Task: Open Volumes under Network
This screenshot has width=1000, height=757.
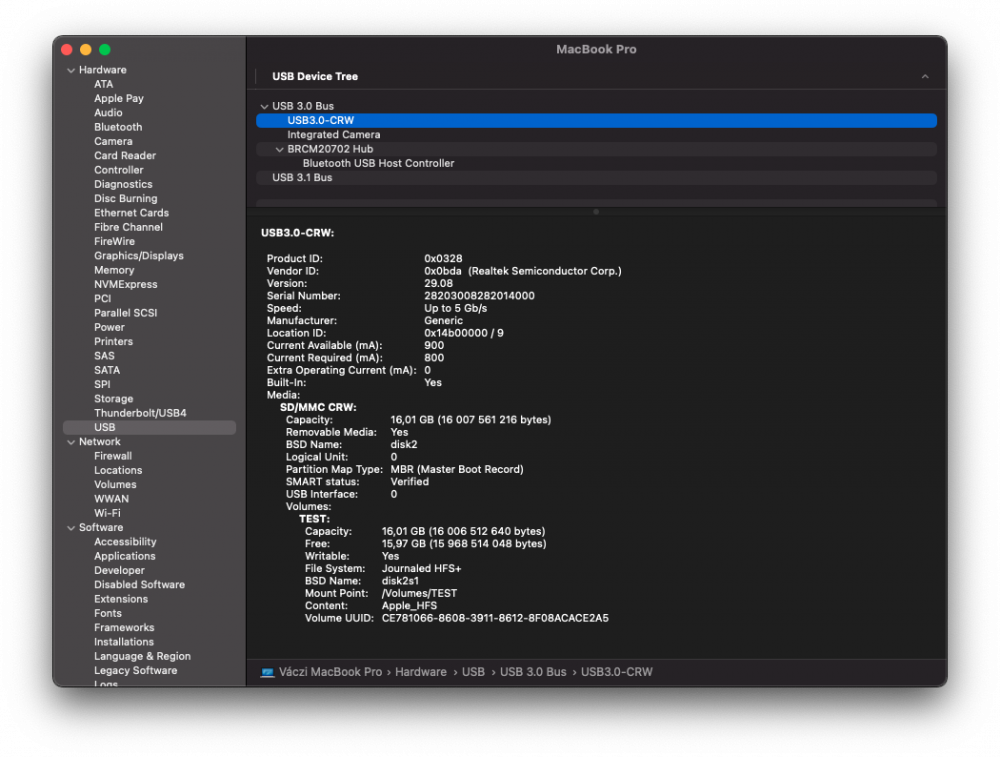Action: (115, 485)
